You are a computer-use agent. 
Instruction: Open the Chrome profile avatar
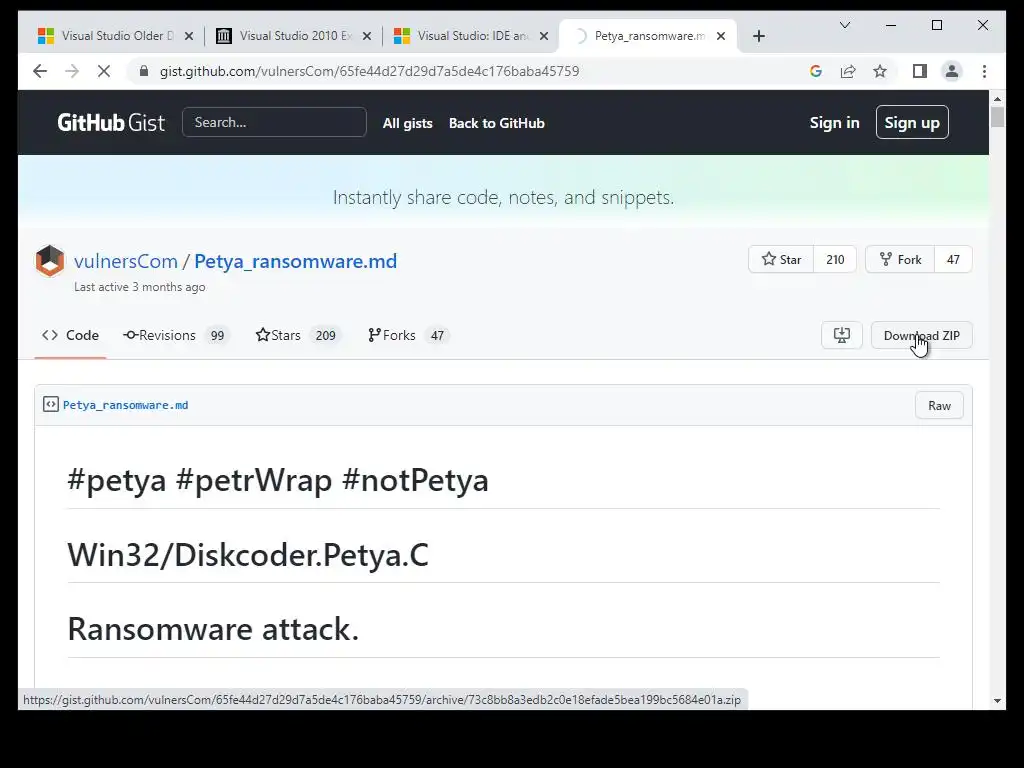[x=952, y=71]
